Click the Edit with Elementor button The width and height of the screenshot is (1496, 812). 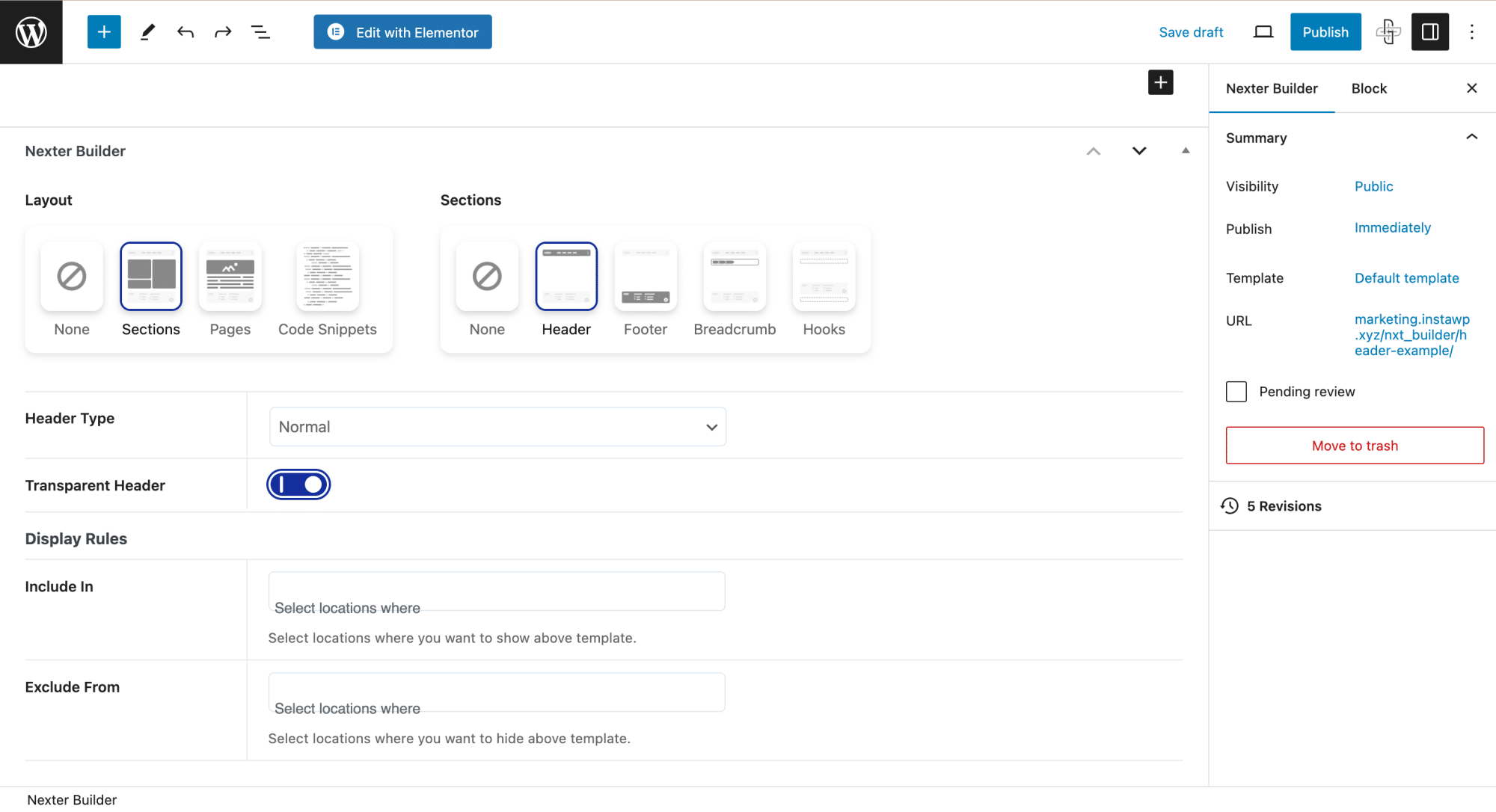(402, 31)
